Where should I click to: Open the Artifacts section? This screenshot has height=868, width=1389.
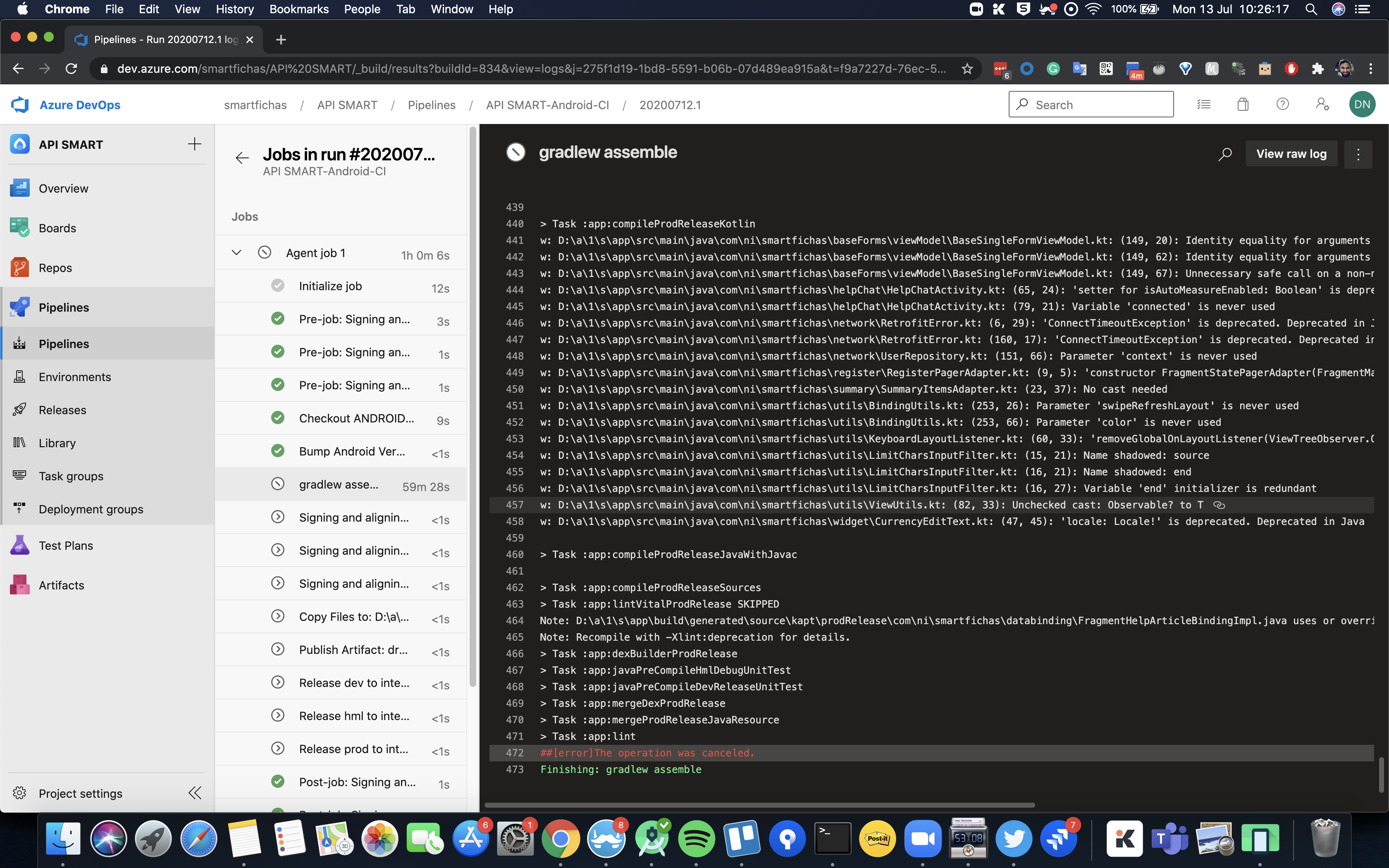[61, 584]
